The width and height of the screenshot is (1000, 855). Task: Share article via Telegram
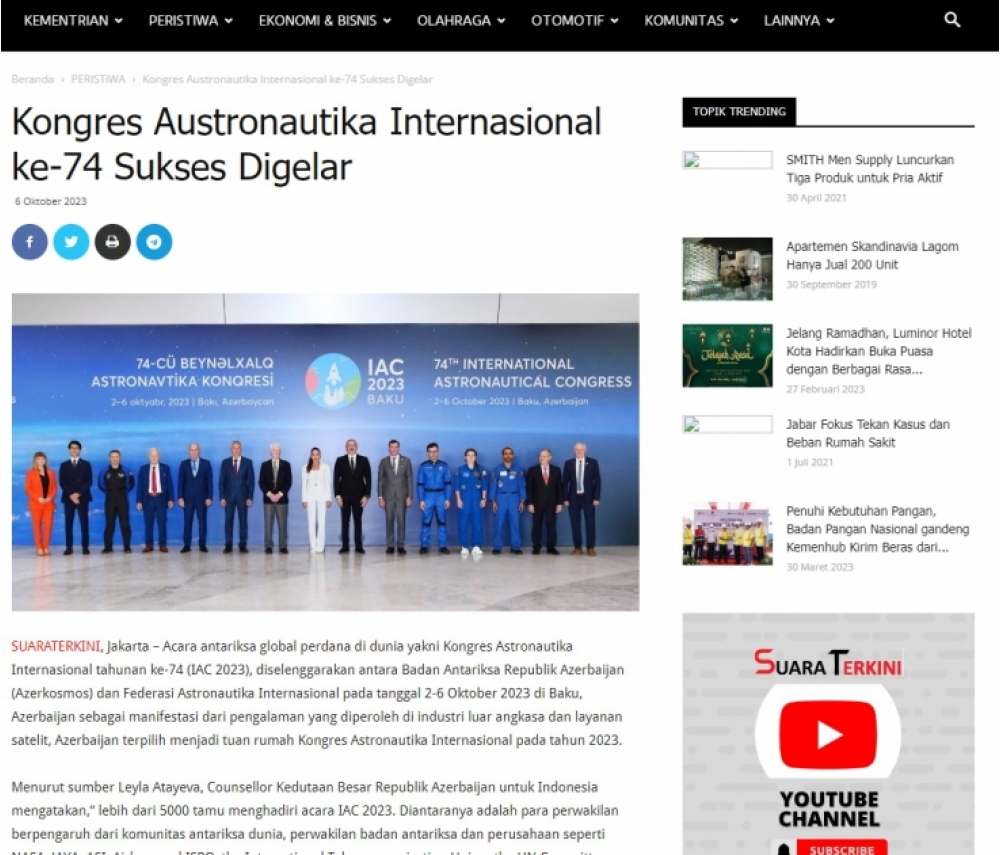tap(154, 242)
